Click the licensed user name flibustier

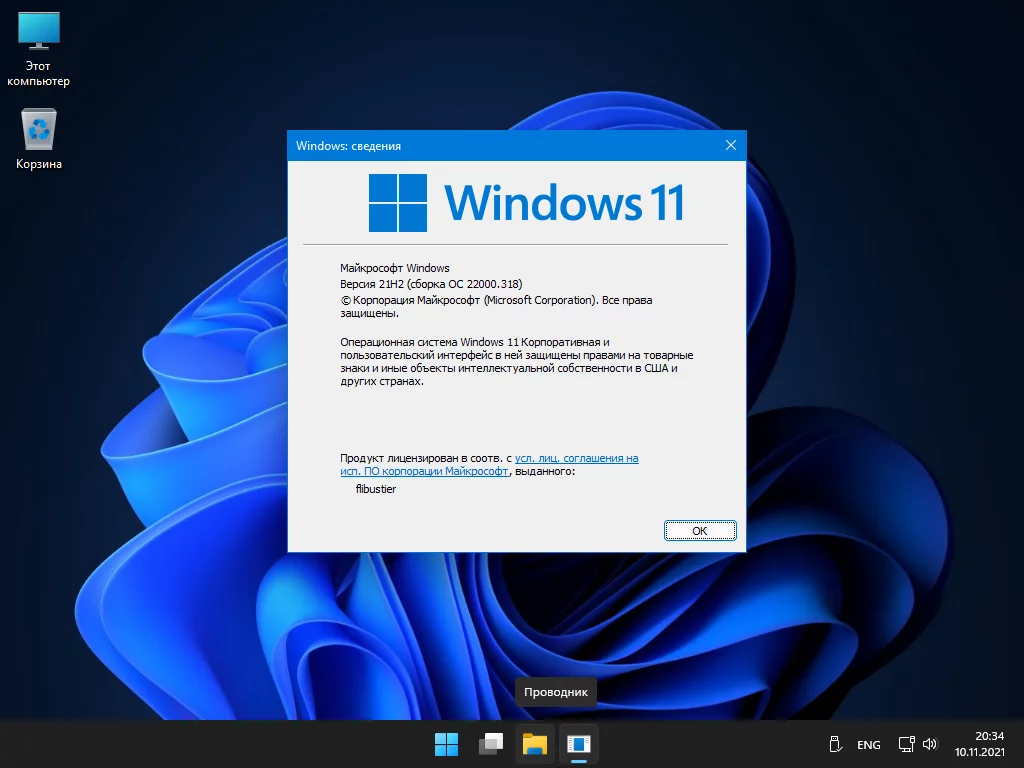(x=376, y=489)
